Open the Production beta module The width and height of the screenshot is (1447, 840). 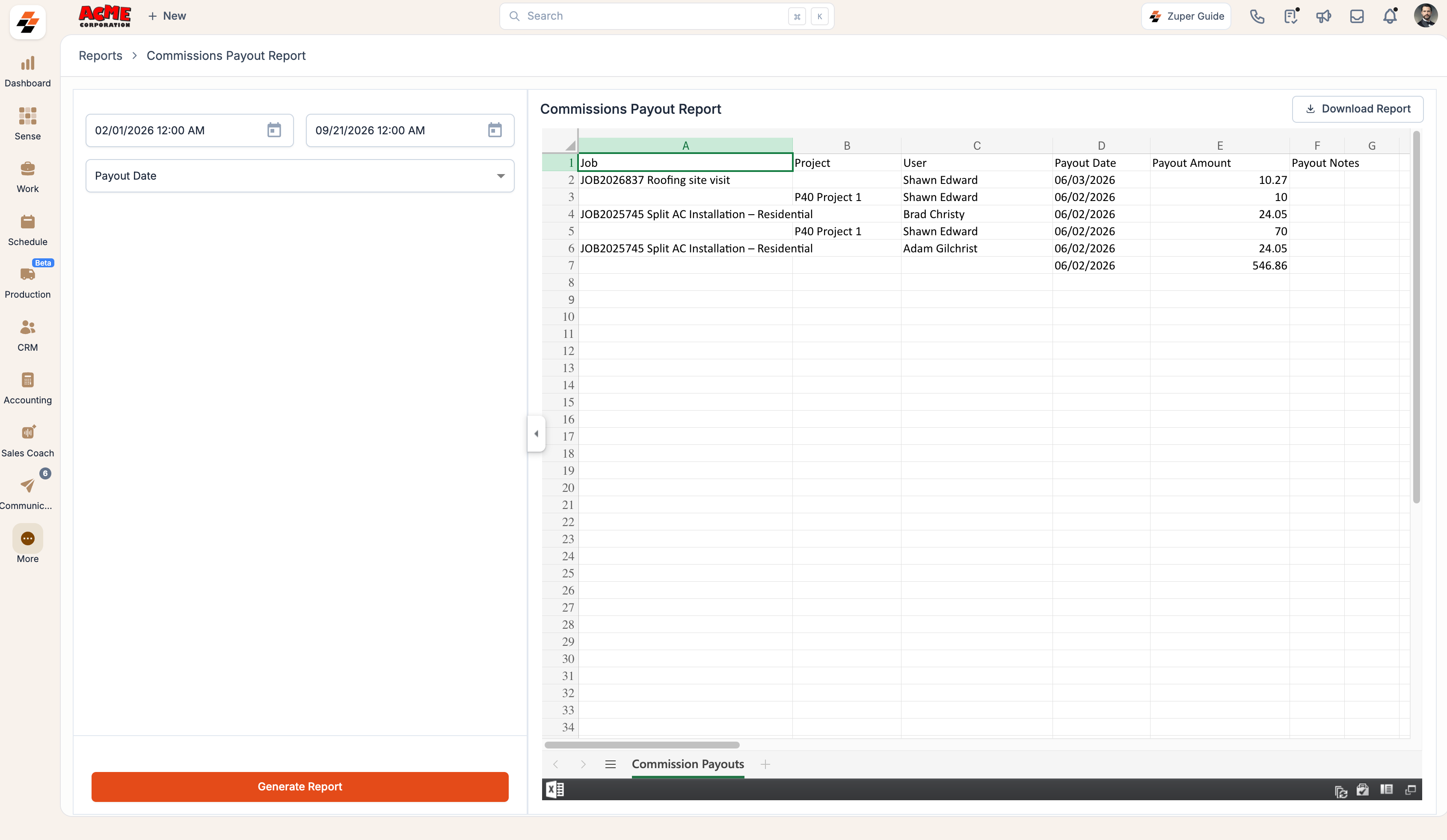[x=27, y=282]
